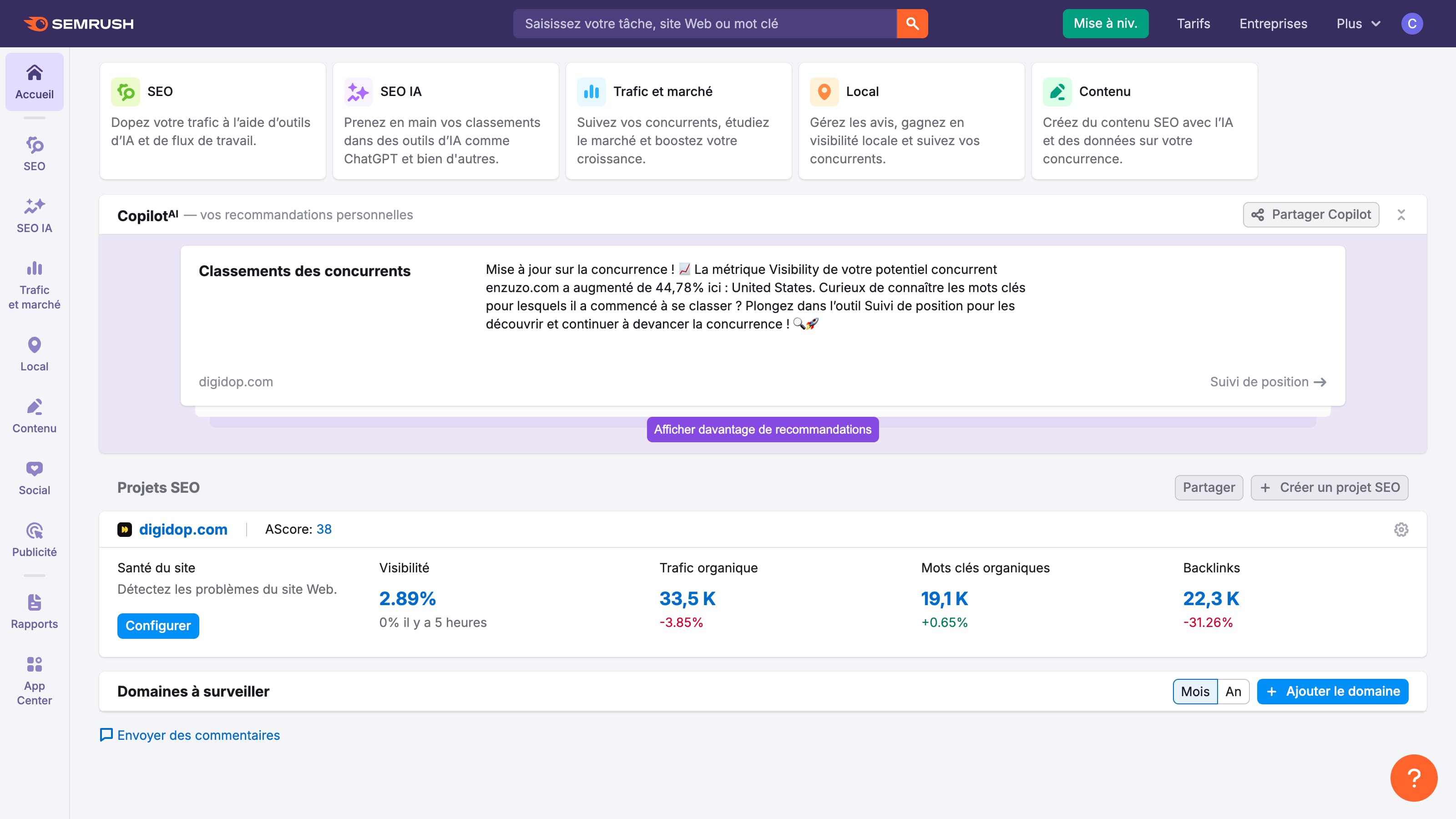The width and height of the screenshot is (1456, 819).
Task: Click digidop.com text in Copilot card
Action: coord(236,382)
